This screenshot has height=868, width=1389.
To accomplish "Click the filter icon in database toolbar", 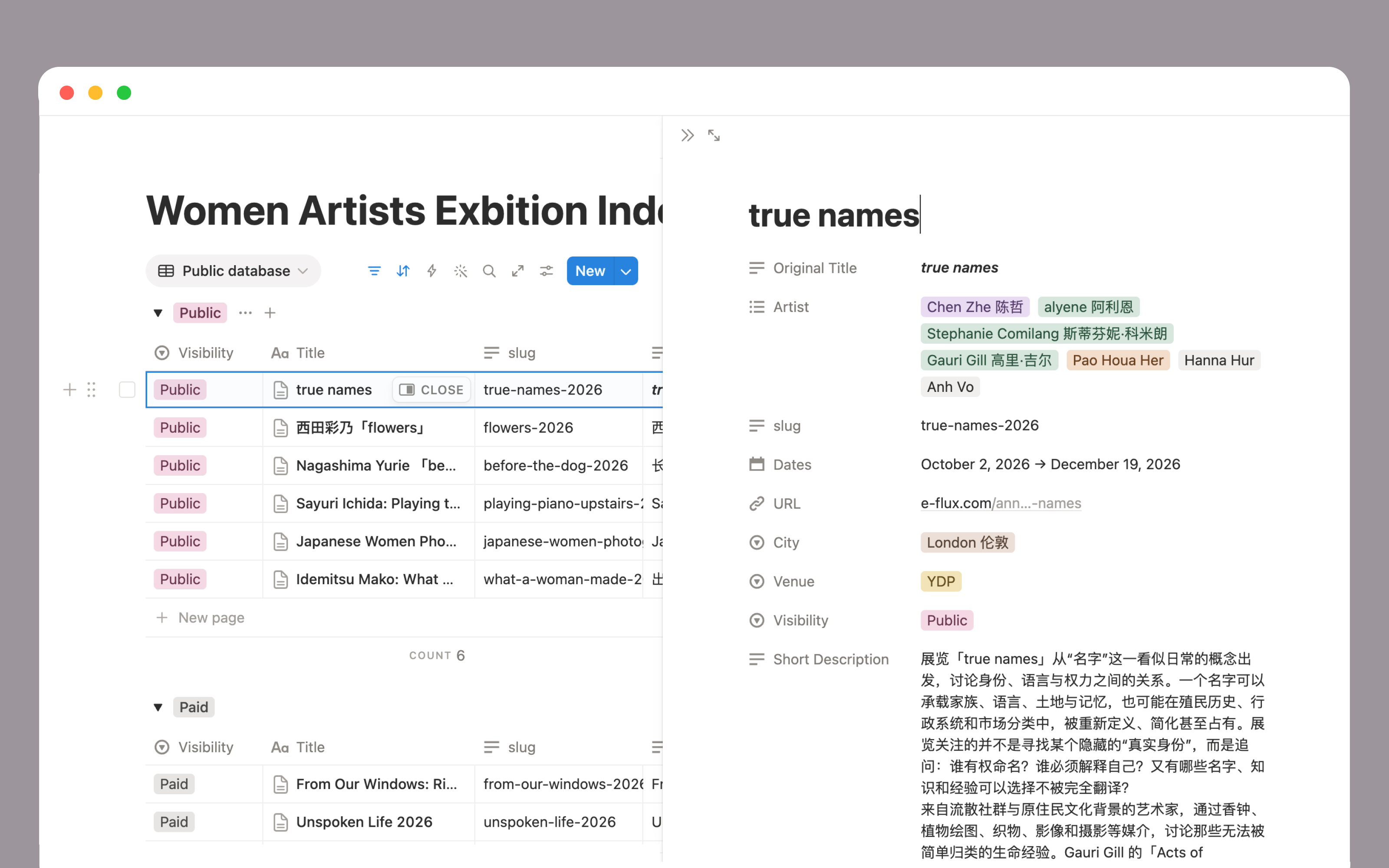I will pyautogui.click(x=374, y=271).
